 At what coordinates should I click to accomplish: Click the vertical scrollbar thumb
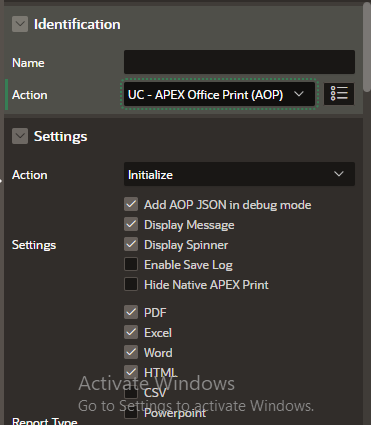coord(367,48)
